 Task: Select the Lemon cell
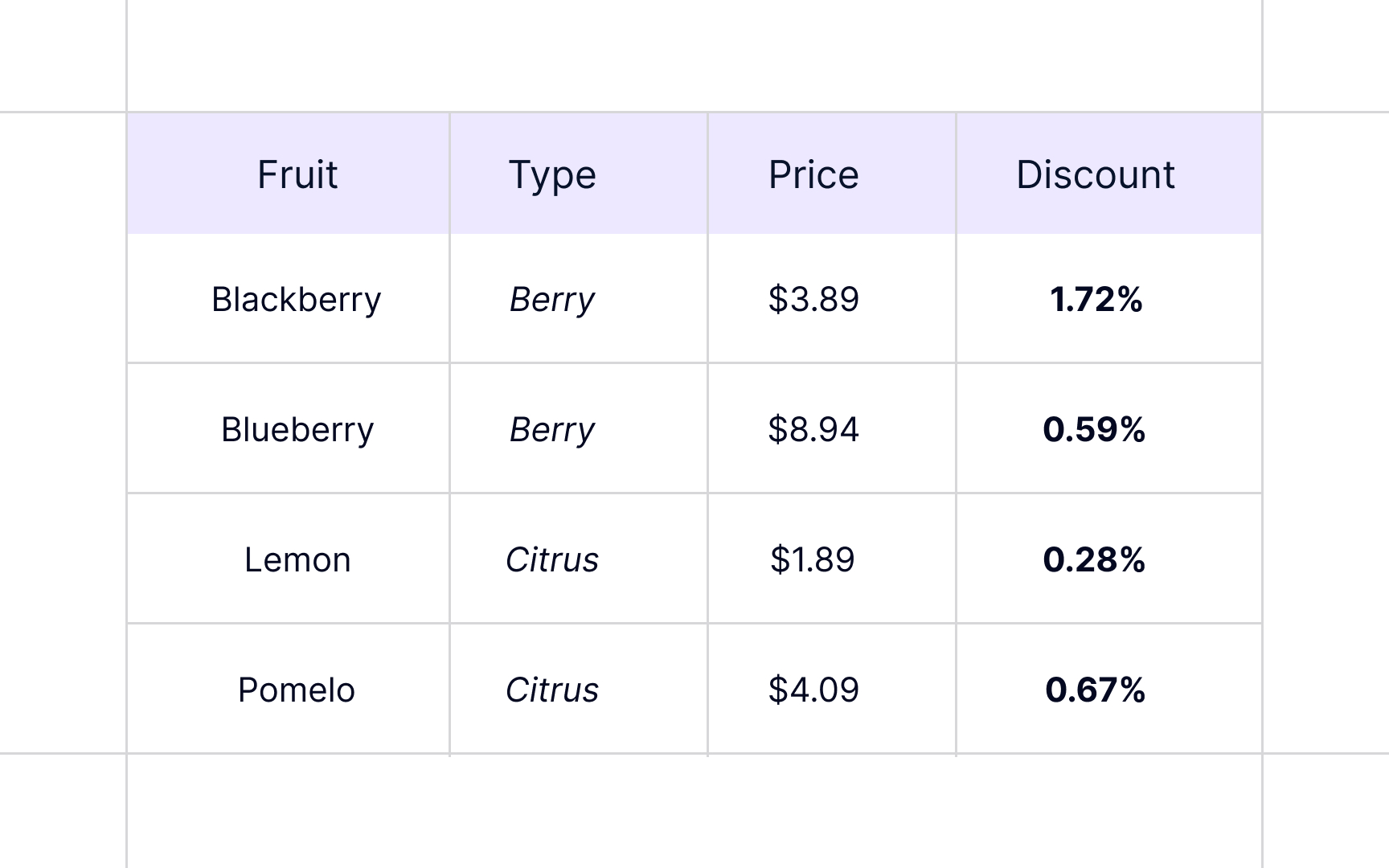297,560
